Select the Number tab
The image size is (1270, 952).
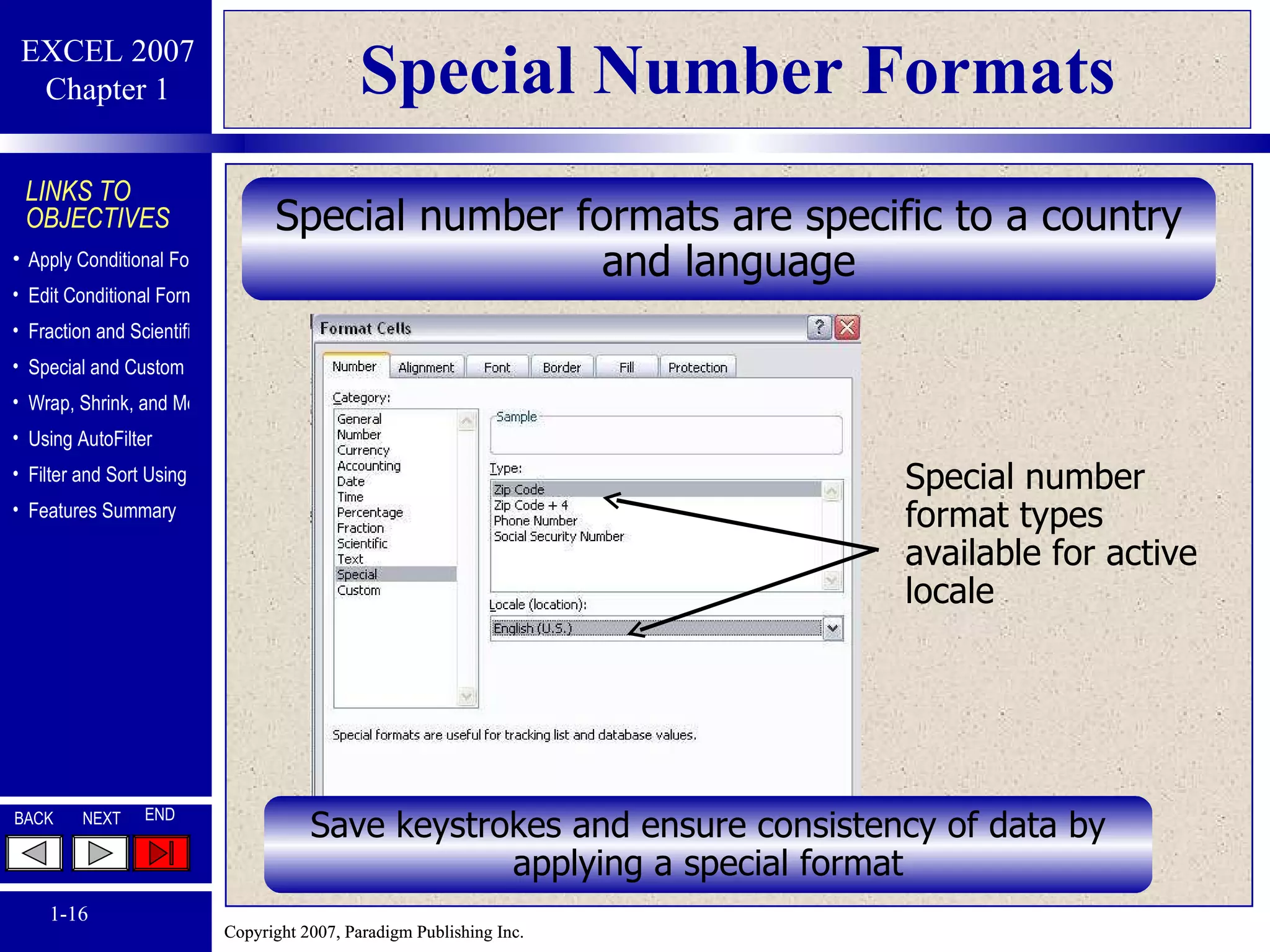click(355, 366)
